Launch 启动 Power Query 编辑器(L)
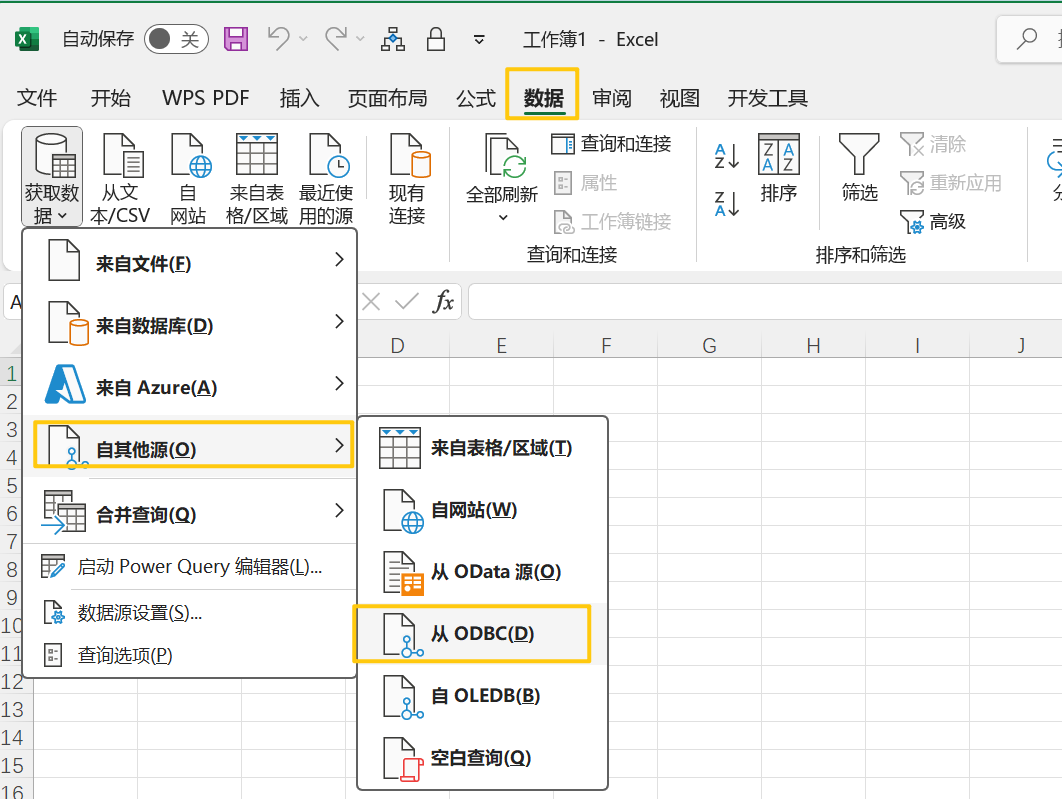The image size is (1062, 799). (190, 567)
